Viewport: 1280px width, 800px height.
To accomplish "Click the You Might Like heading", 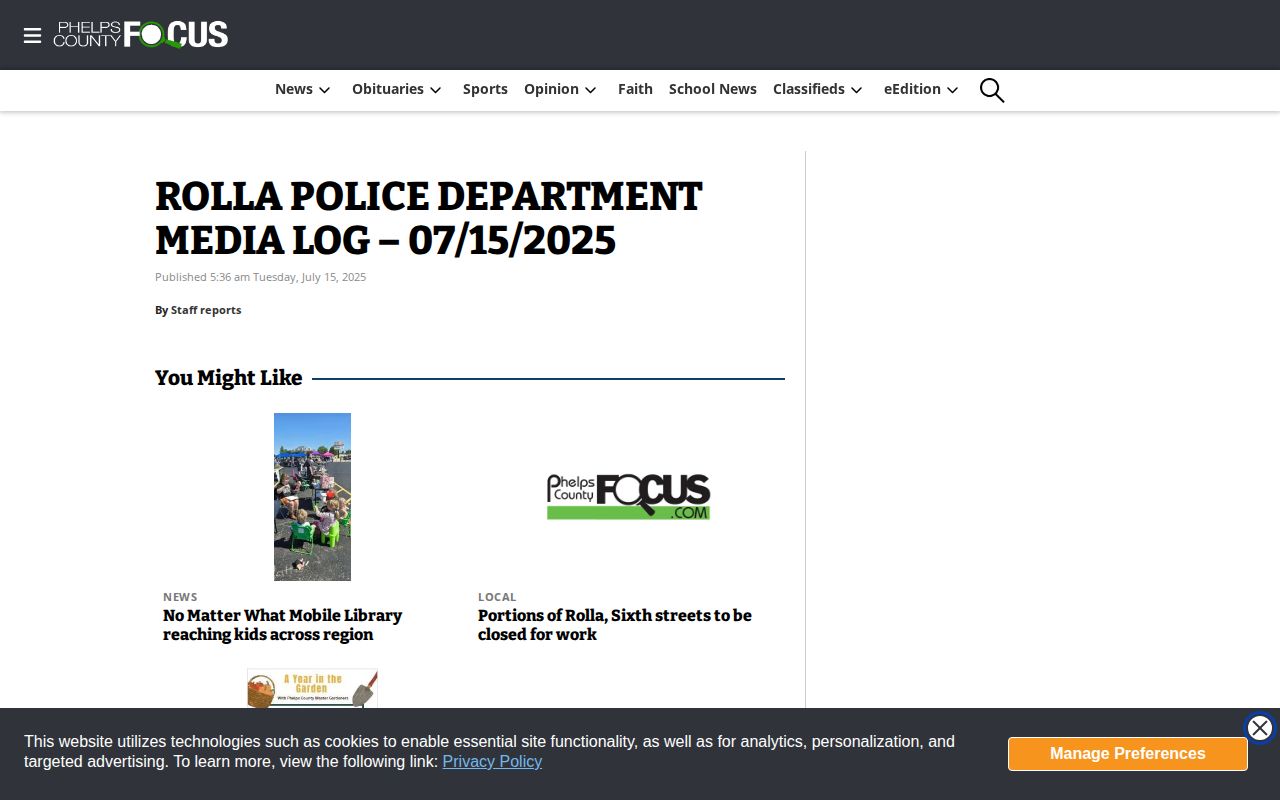I will click(x=228, y=378).
